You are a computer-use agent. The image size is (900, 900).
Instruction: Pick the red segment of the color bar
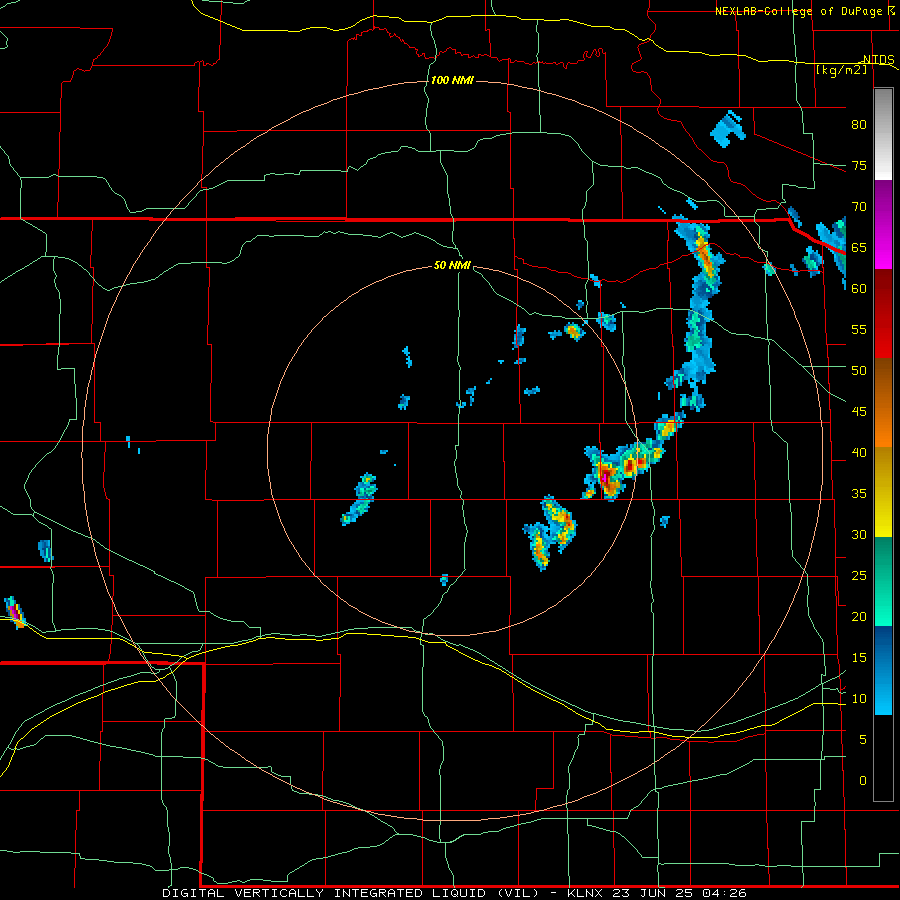[883, 314]
